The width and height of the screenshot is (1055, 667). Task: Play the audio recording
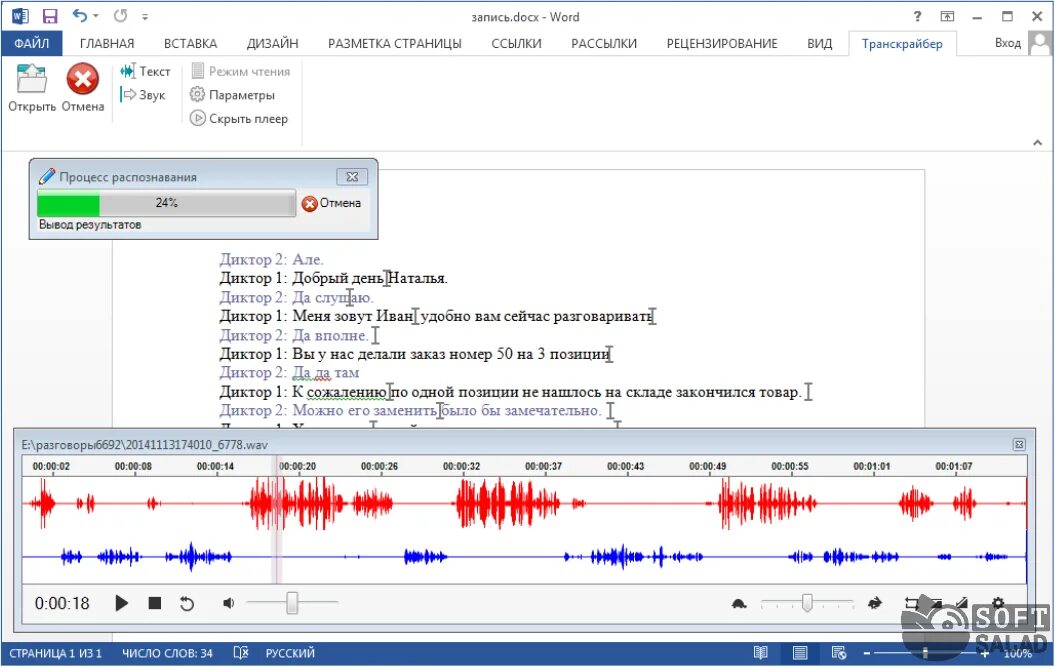click(121, 603)
